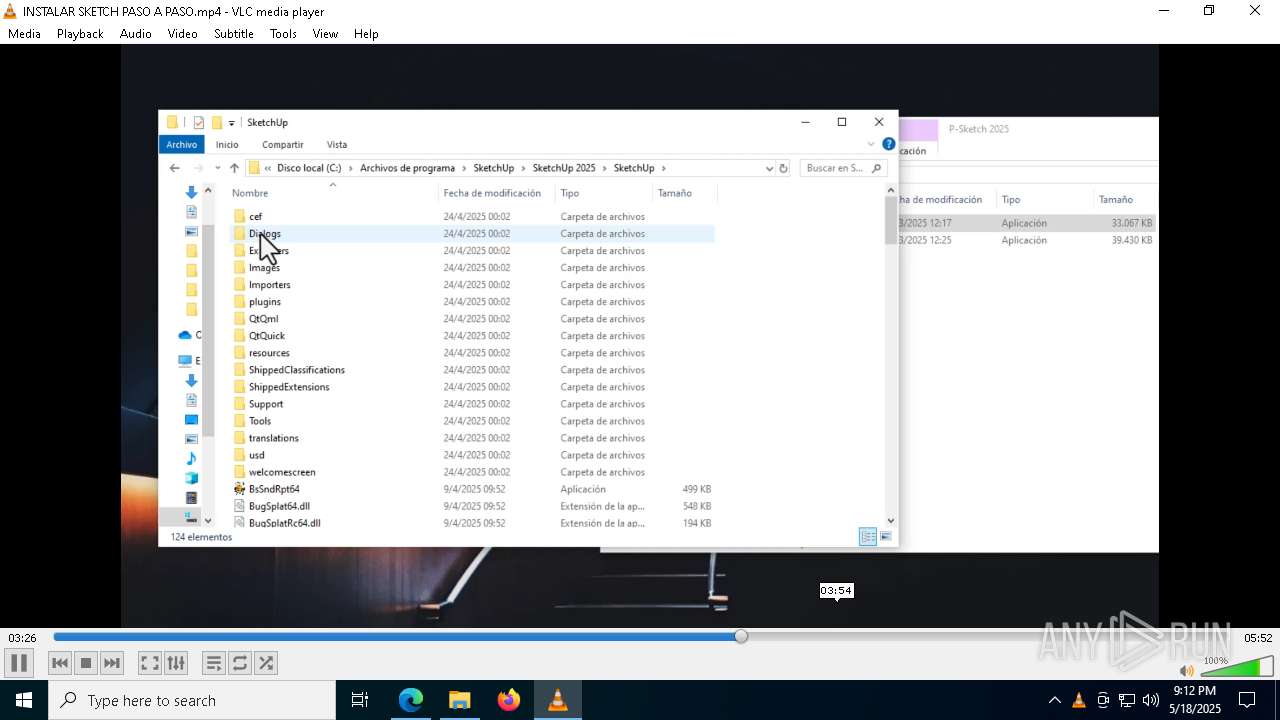
Task: Click the Compartir tab in Explorer video
Action: tap(283, 145)
